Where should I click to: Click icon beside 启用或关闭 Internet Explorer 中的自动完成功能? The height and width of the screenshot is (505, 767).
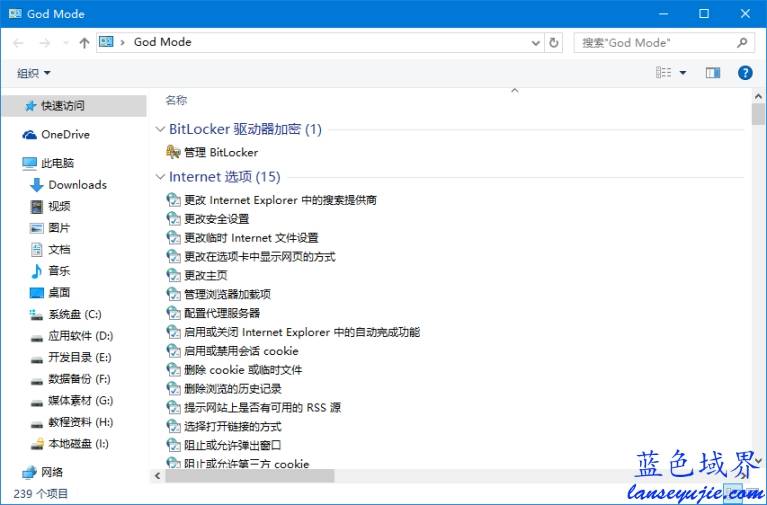click(x=173, y=332)
